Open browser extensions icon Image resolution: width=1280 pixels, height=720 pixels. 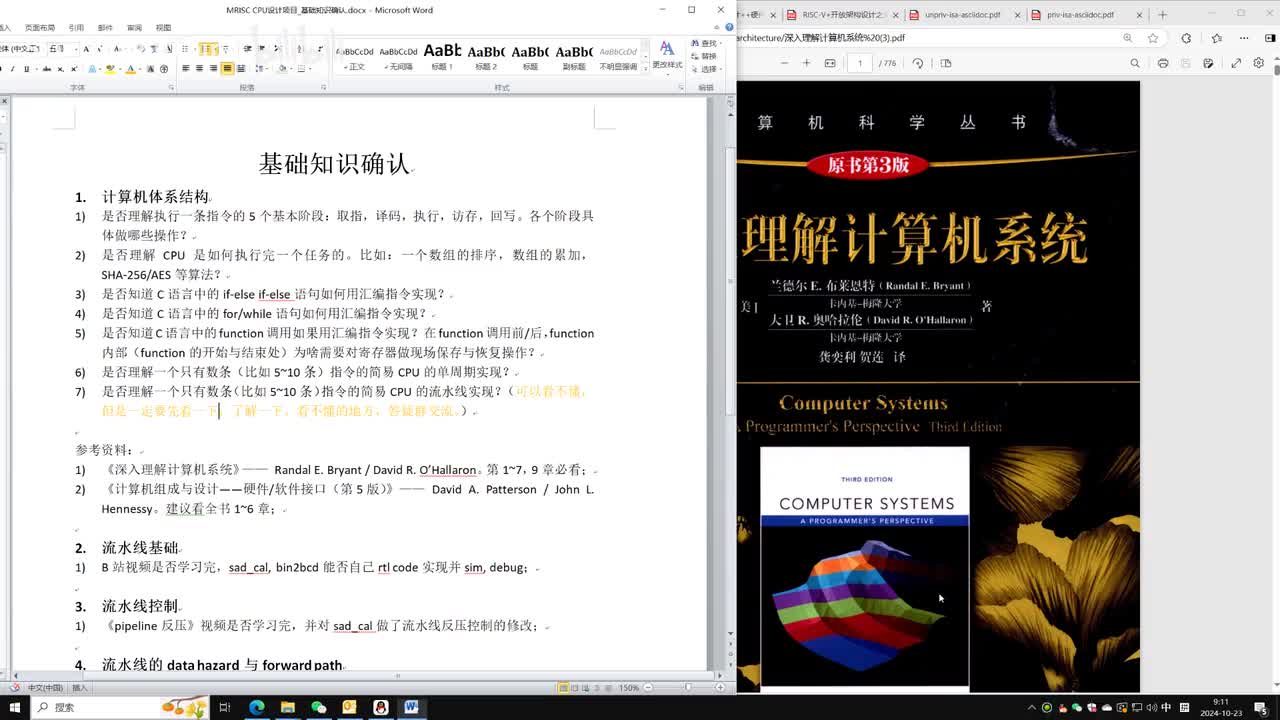coord(1186,38)
